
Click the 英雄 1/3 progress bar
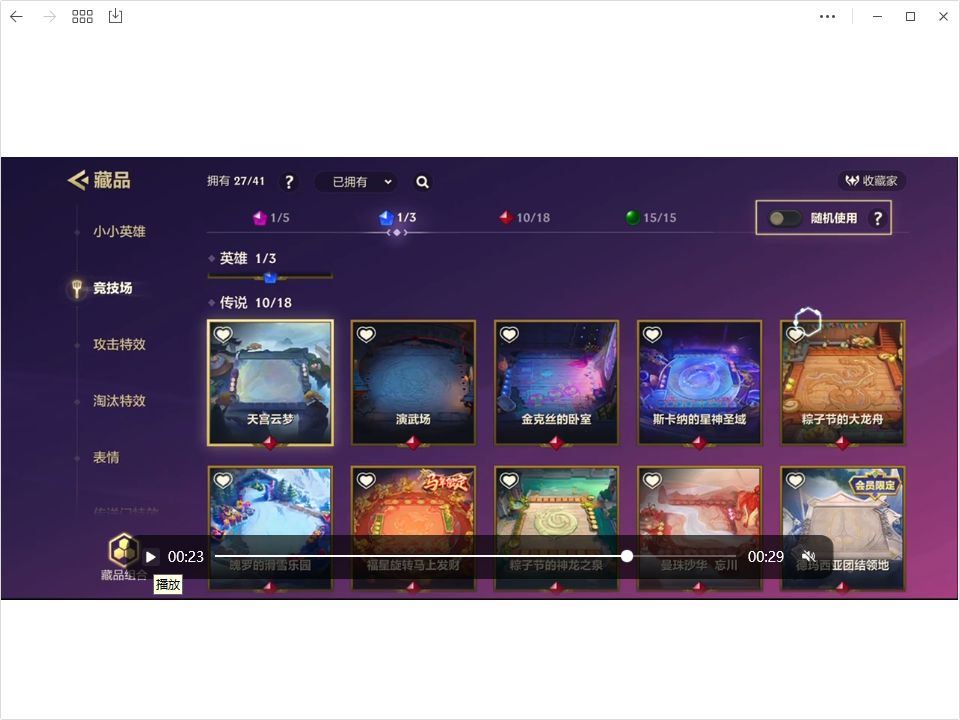[270, 277]
